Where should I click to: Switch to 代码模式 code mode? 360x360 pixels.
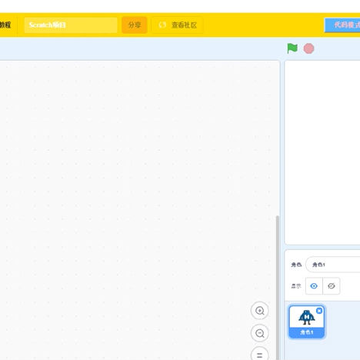[342, 25]
